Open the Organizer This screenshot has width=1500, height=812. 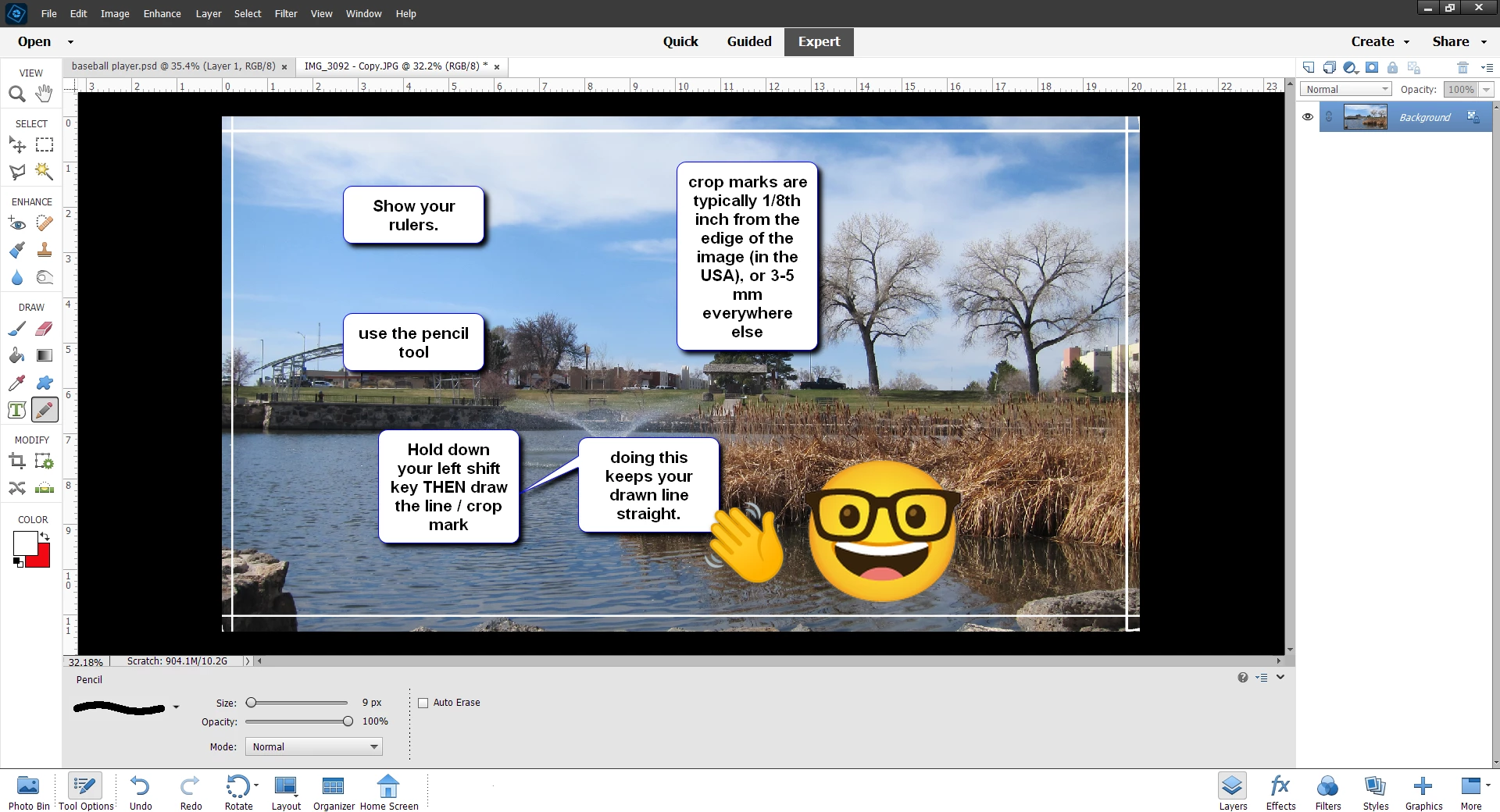334,792
